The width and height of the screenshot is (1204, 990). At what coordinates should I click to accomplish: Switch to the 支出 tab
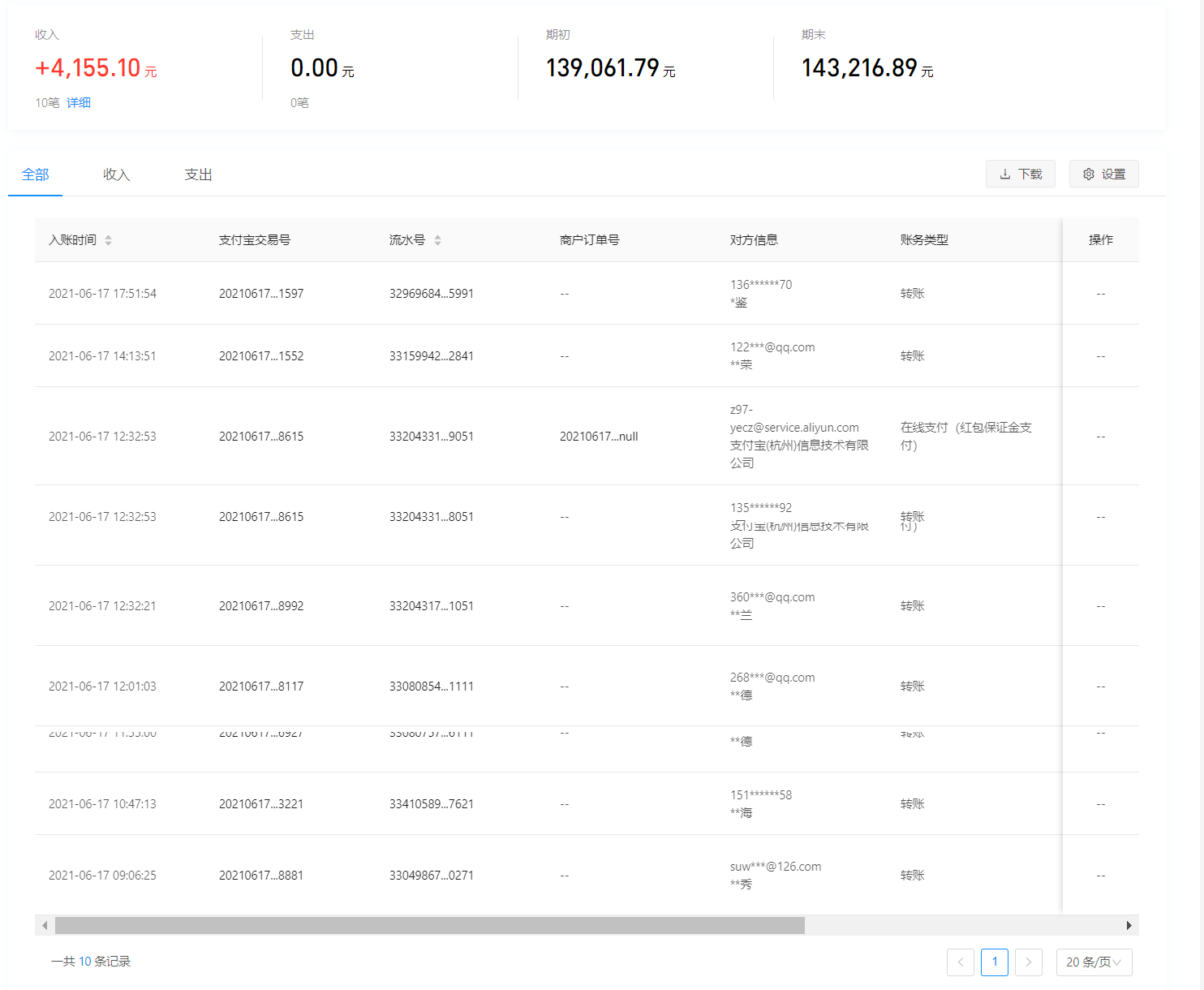pyautogui.click(x=198, y=175)
